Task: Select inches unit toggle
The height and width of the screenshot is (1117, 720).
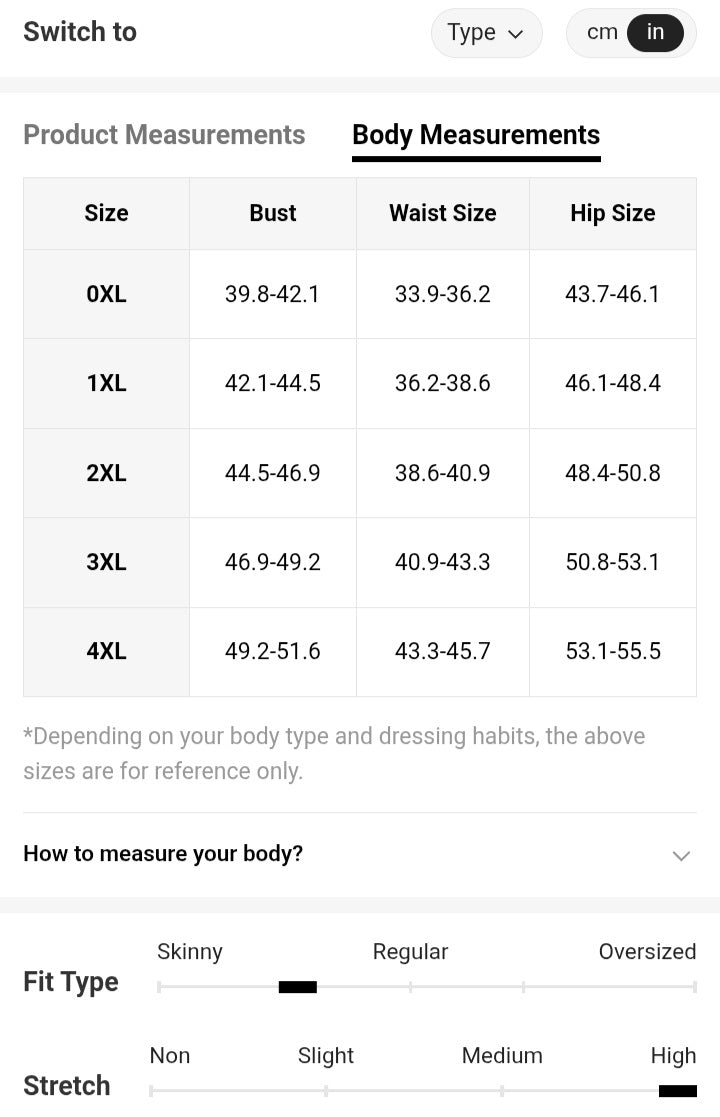Action: pos(655,32)
